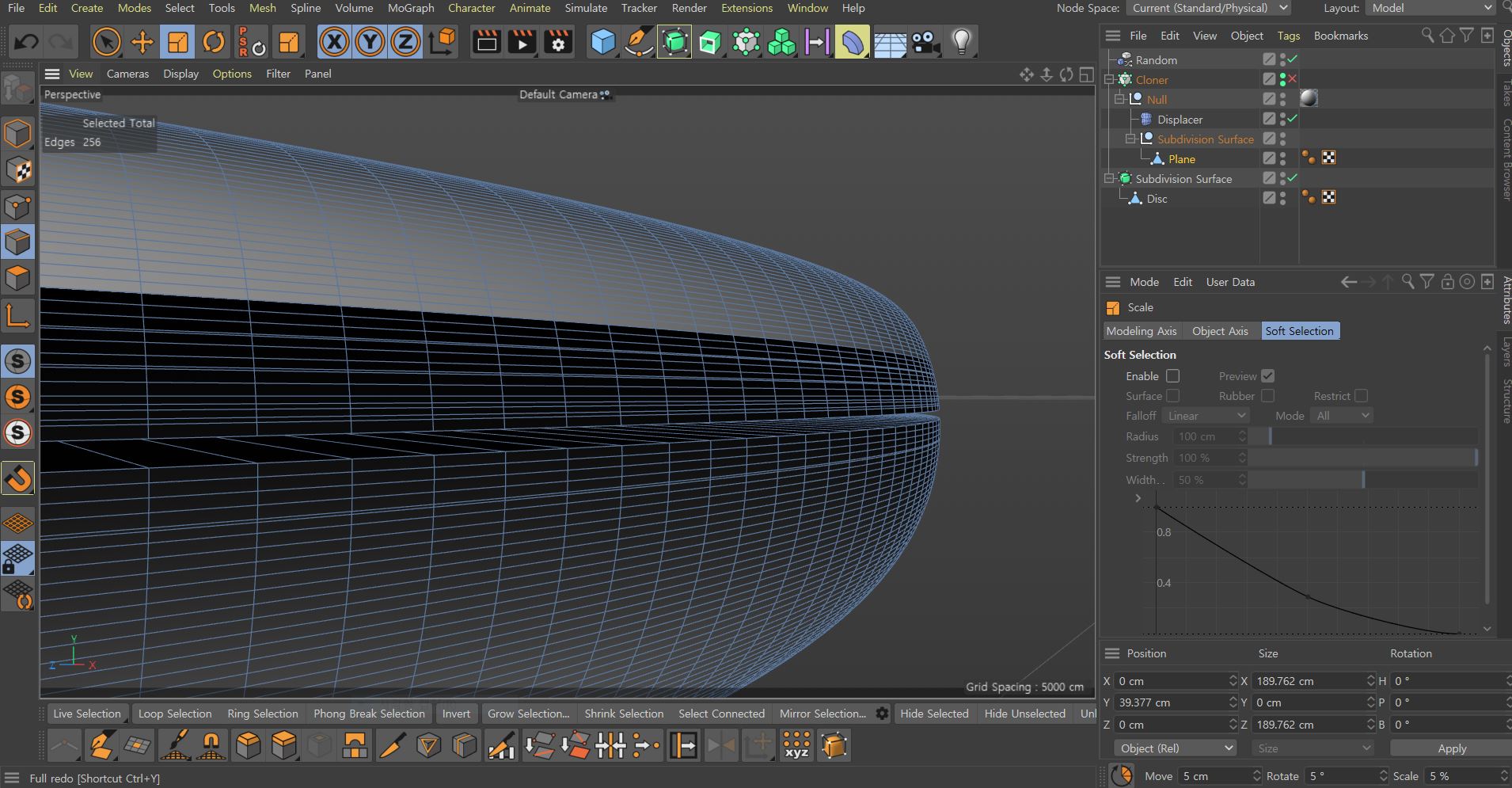This screenshot has height=788, width=1512.
Task: Click the selection options gear icon
Action: coord(882,714)
